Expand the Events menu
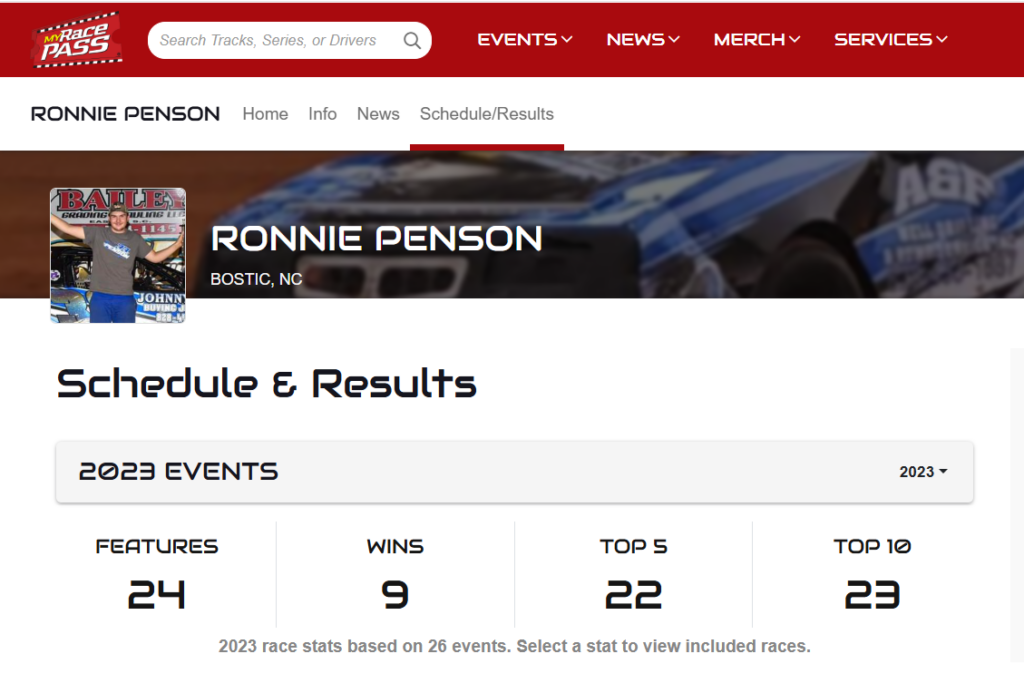 pyautogui.click(x=525, y=40)
